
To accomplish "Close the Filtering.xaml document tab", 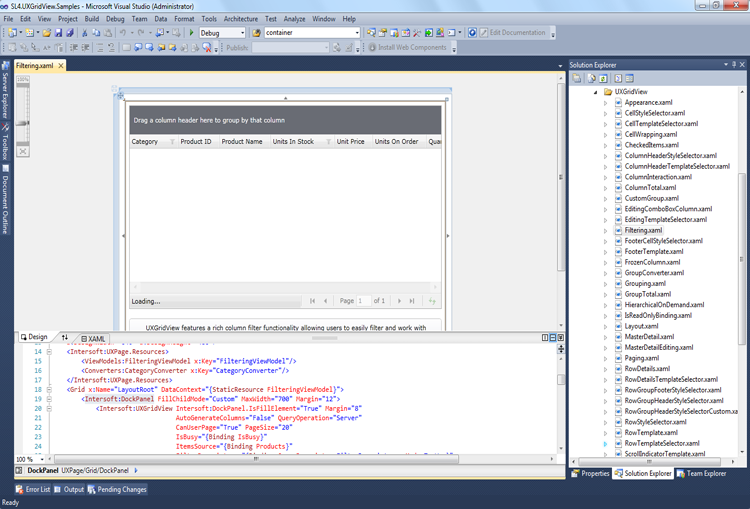I will pyautogui.click(x=61, y=66).
